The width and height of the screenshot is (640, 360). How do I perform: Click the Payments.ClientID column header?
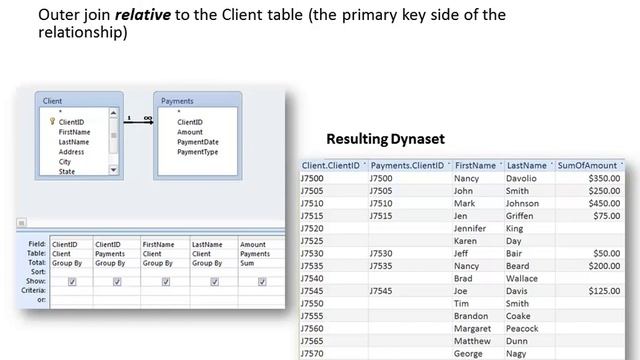(x=410, y=165)
